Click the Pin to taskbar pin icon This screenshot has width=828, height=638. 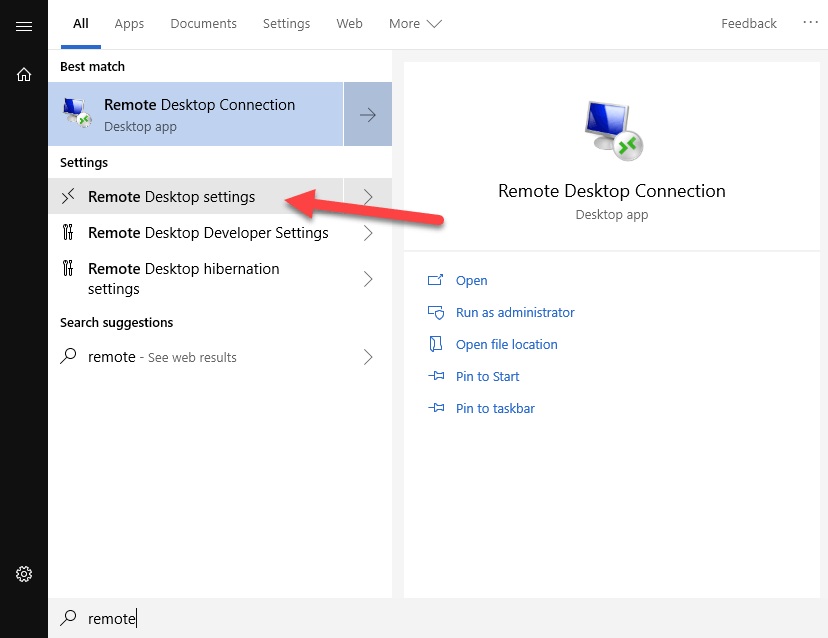point(436,408)
